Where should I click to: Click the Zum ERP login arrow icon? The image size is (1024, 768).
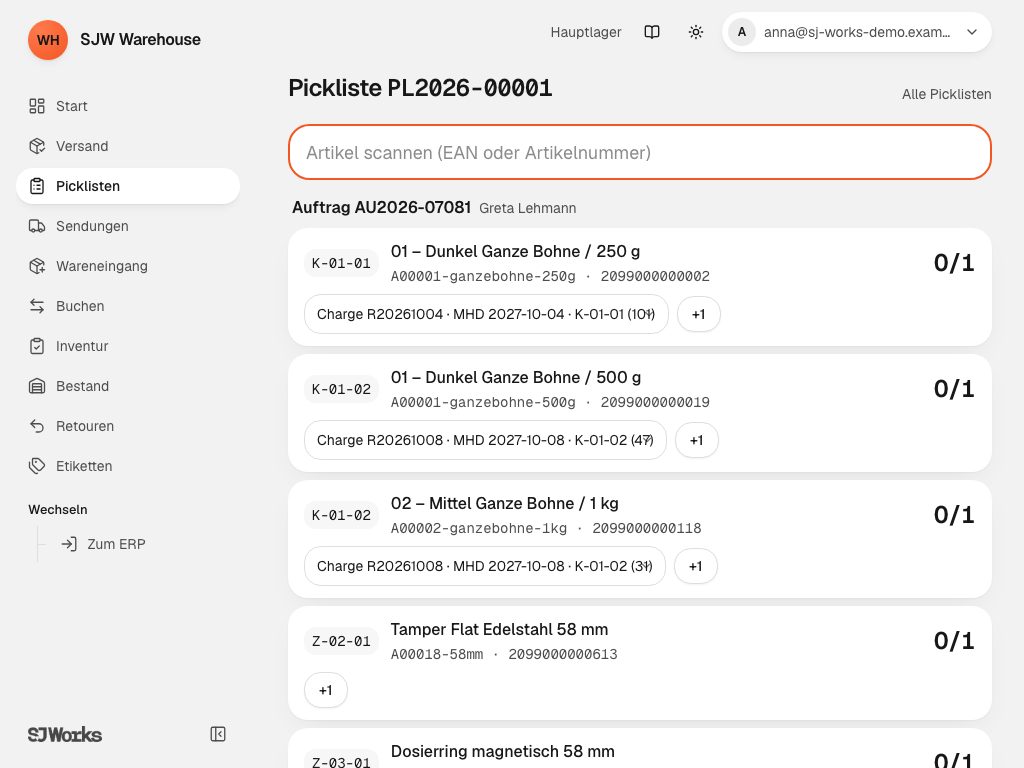pos(69,544)
